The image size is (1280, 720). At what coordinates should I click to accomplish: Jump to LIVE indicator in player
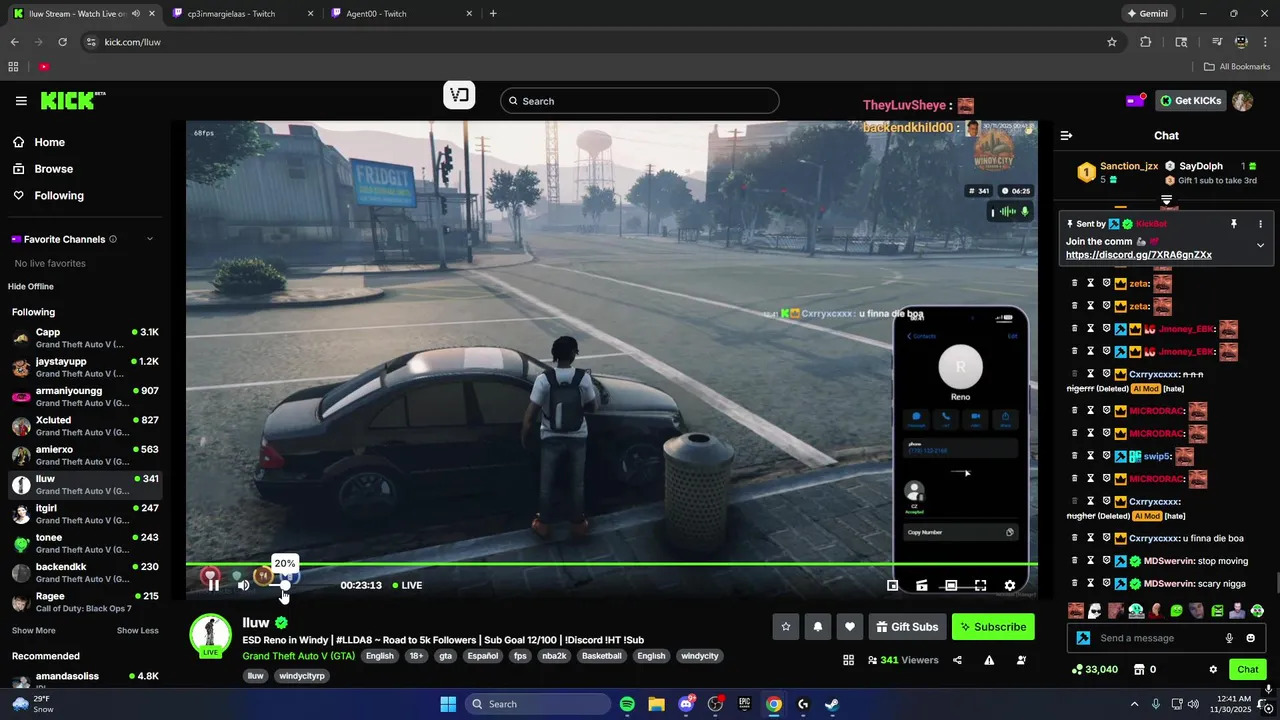coord(407,585)
